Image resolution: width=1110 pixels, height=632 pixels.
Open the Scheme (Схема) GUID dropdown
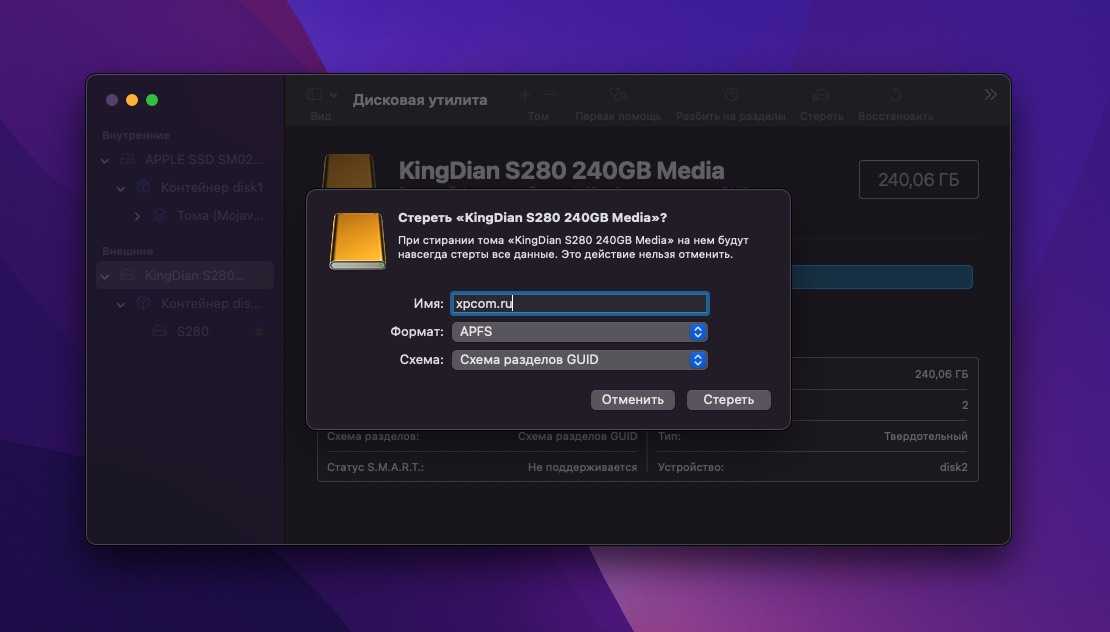pos(580,359)
